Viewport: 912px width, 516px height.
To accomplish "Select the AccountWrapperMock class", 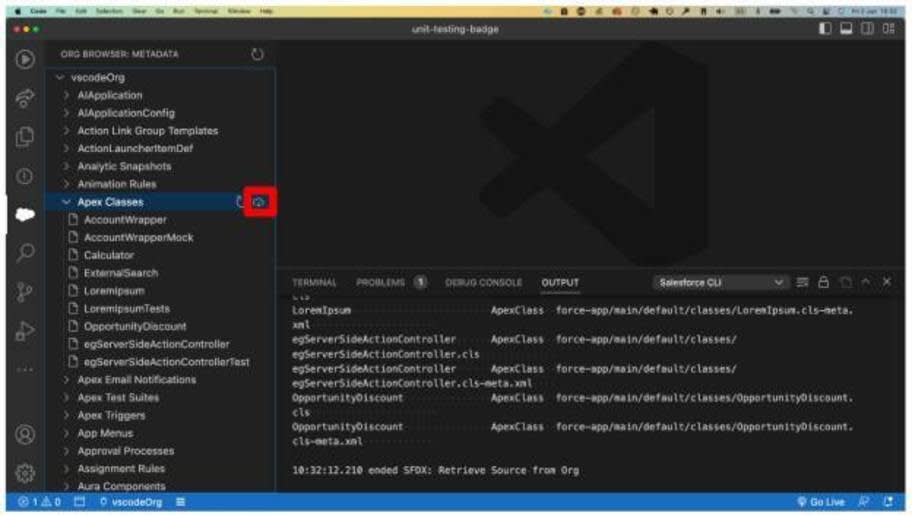I will 161,238.
